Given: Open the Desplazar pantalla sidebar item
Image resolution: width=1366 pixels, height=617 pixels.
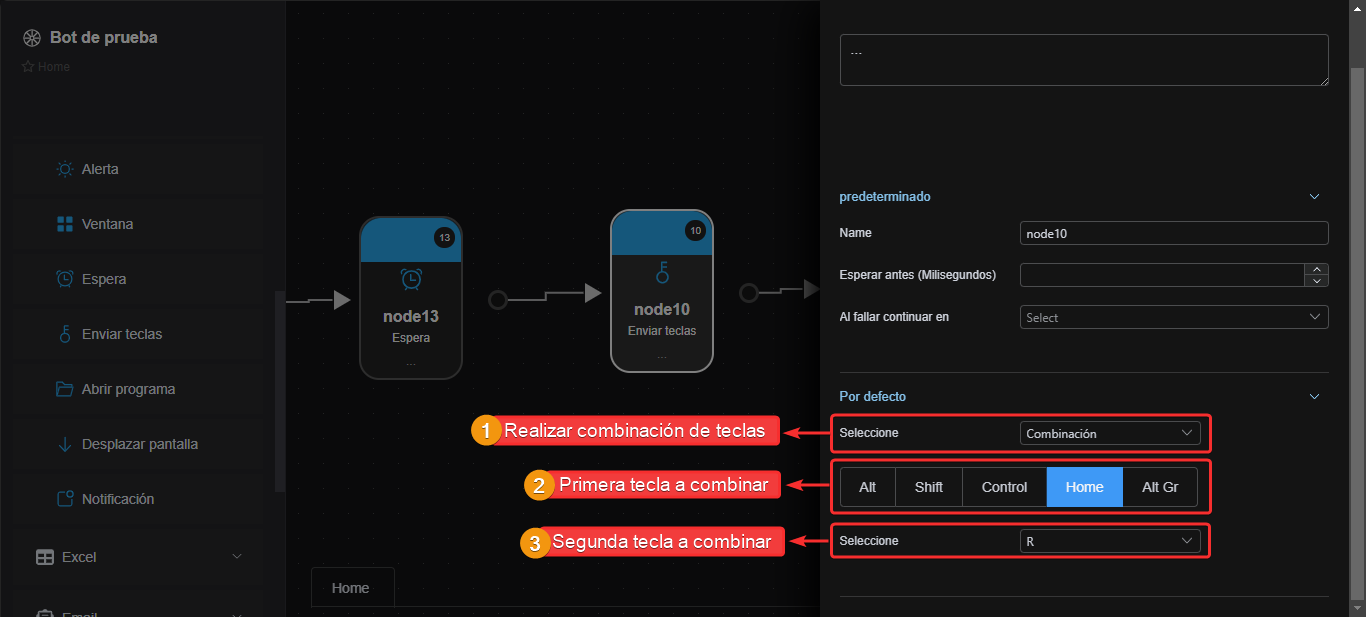Looking at the screenshot, I should tap(140, 444).
